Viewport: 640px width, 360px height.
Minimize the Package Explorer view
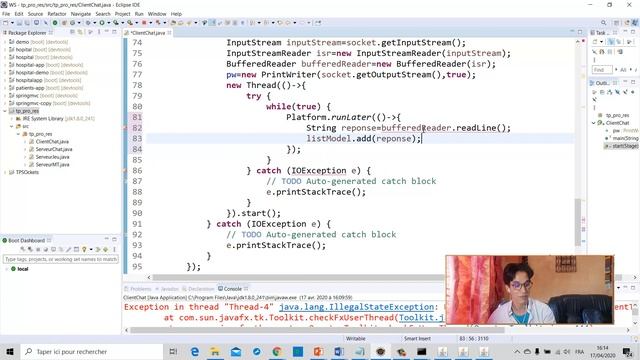click(107, 32)
